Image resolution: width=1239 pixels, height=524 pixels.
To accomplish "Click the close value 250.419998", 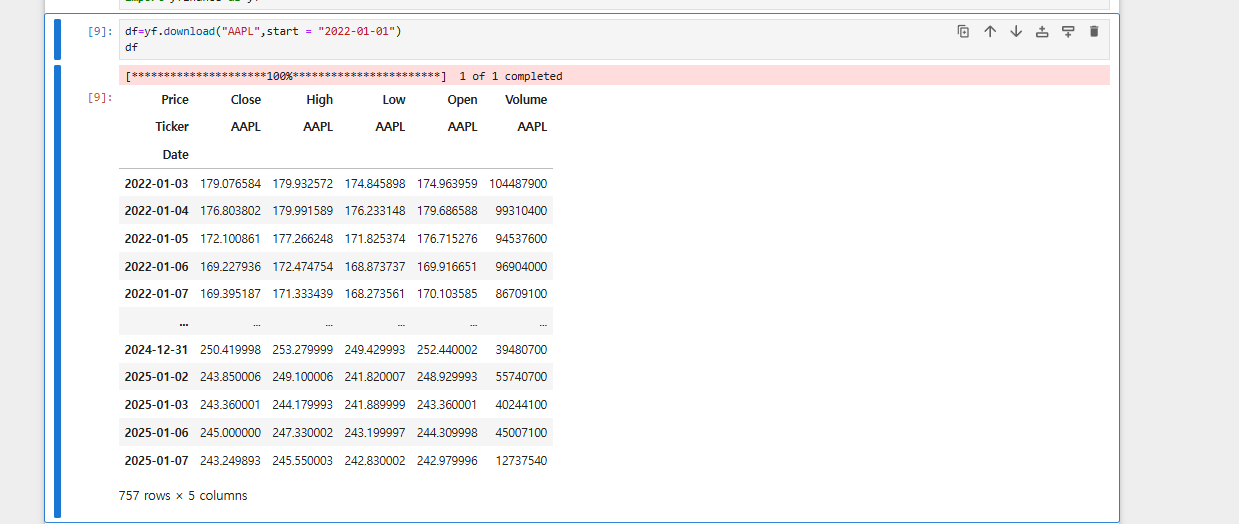I will tap(231, 350).
